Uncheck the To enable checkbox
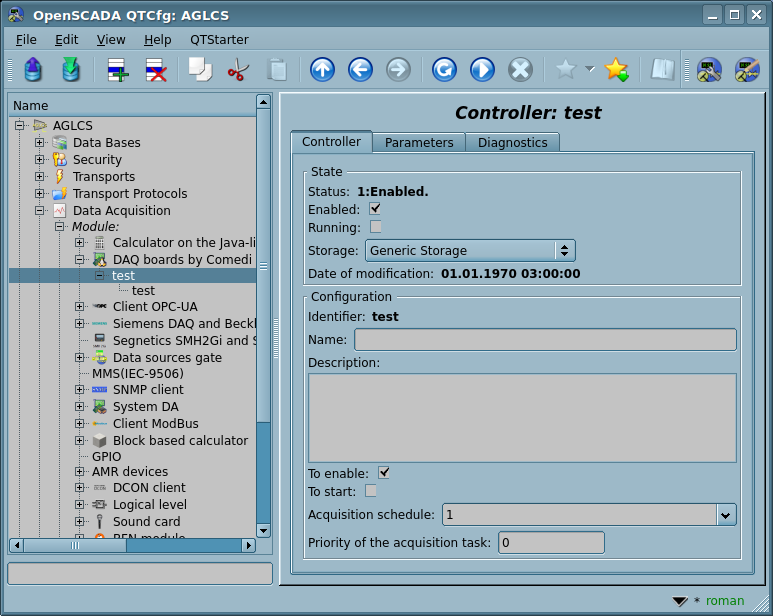This screenshot has width=773, height=616. click(x=384, y=473)
